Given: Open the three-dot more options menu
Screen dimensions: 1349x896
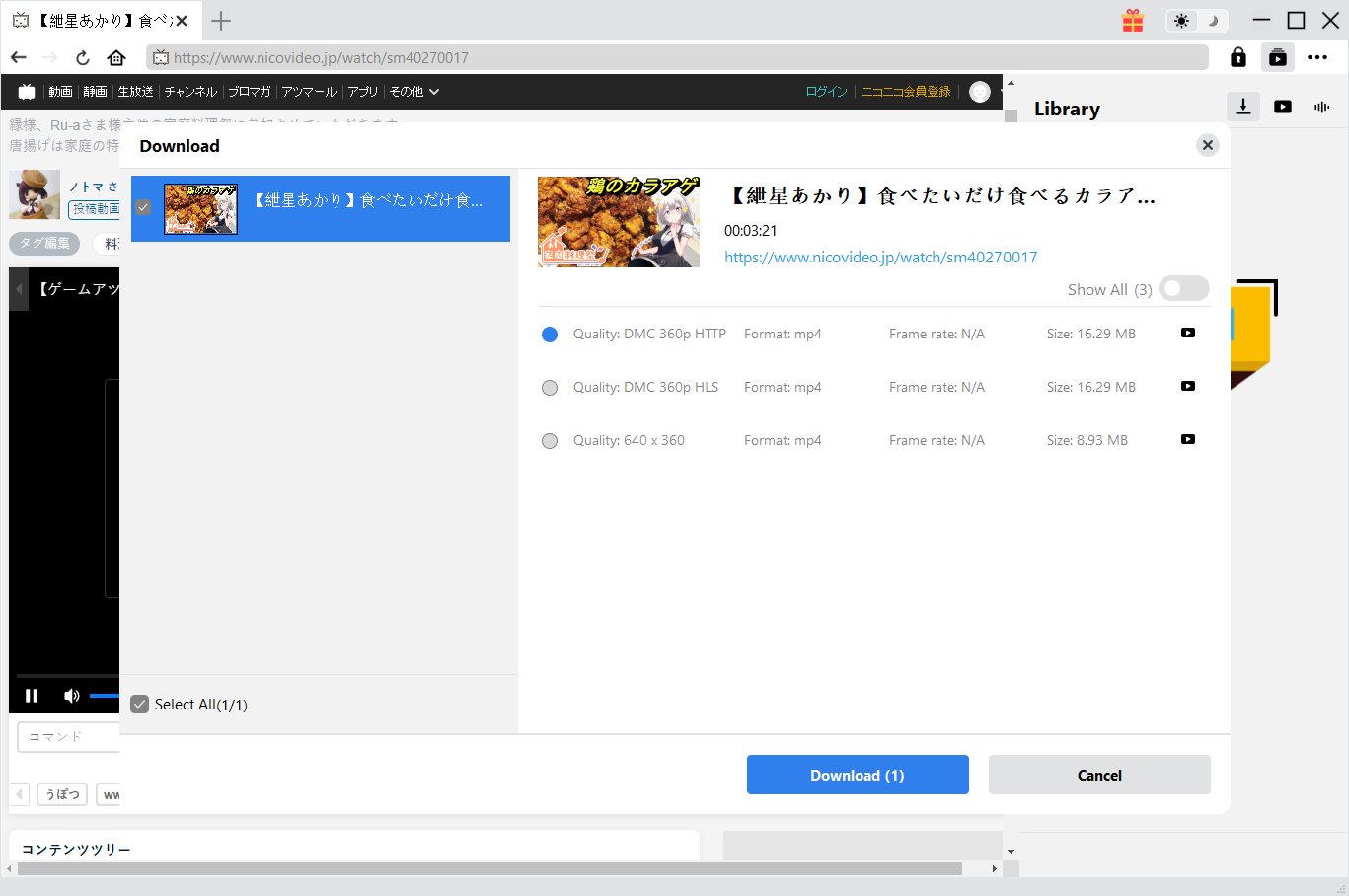Looking at the screenshot, I should tap(1316, 57).
